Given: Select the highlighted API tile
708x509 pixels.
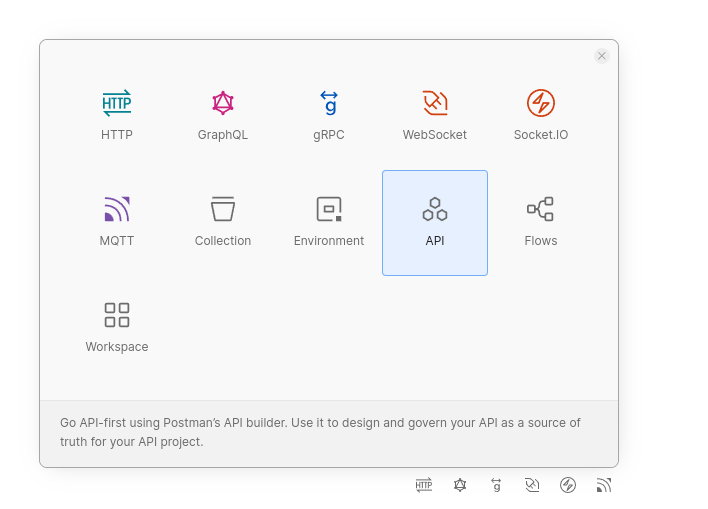Looking at the screenshot, I should (435, 222).
